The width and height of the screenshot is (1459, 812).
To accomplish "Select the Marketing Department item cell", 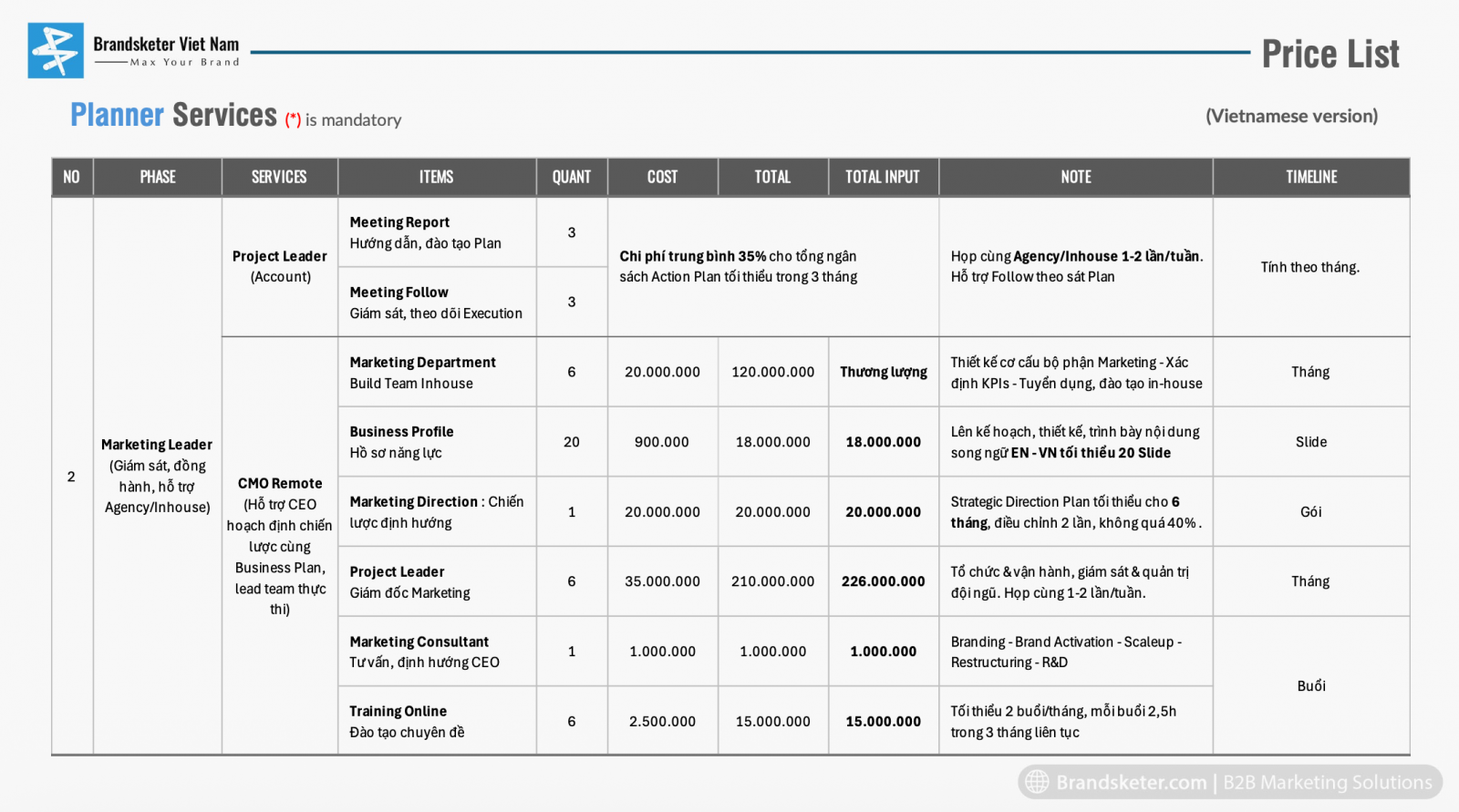I will click(436, 373).
